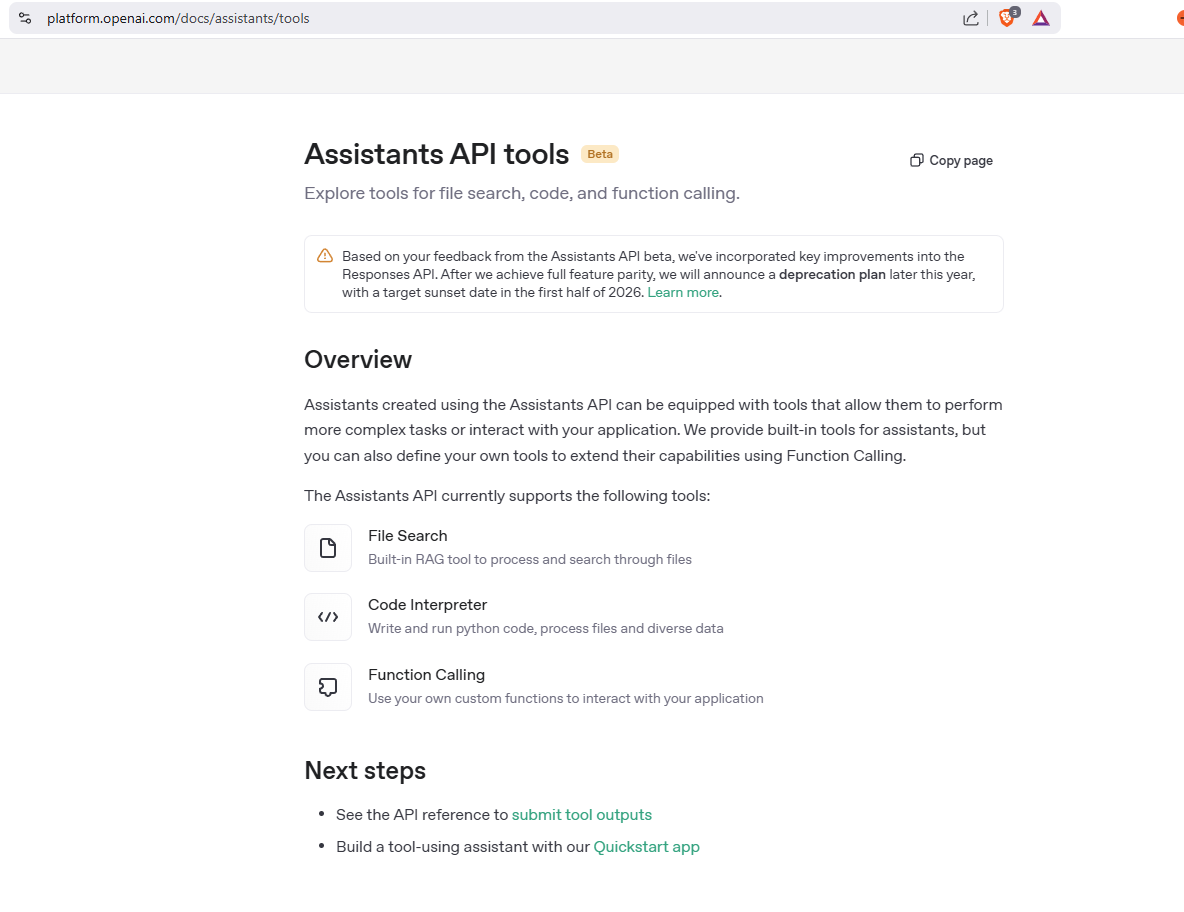Open the Quickstart app link
1184x912 pixels.
pos(646,846)
